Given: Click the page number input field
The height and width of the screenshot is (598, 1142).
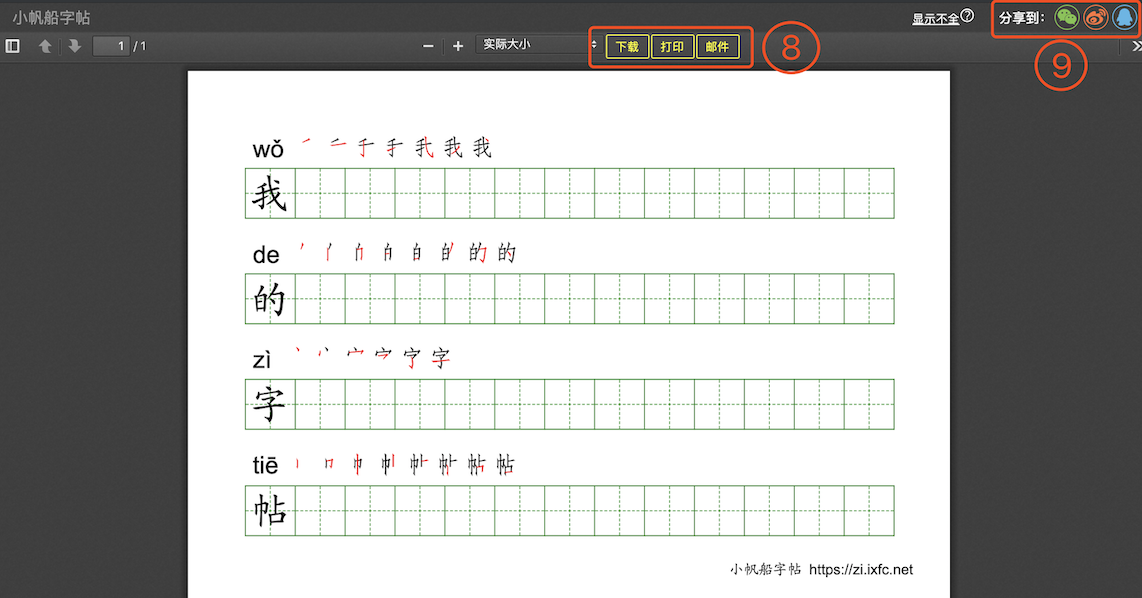Looking at the screenshot, I should point(111,46).
